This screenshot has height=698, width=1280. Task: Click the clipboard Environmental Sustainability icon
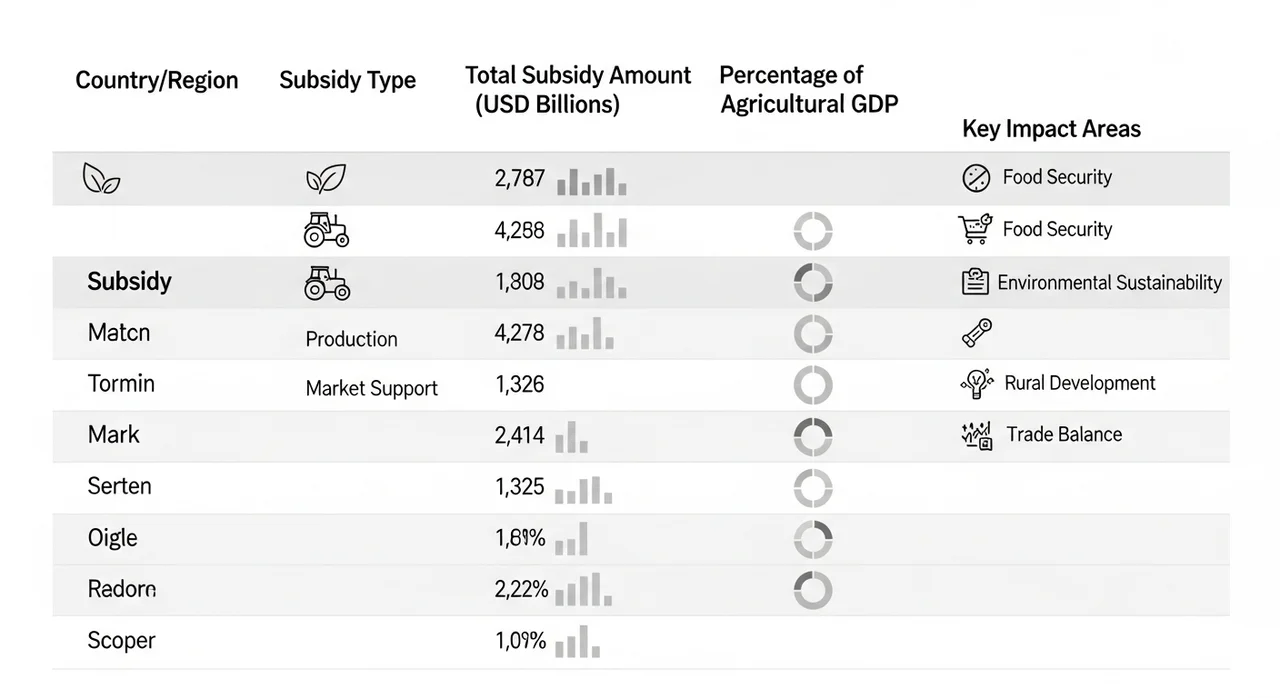[975, 282]
